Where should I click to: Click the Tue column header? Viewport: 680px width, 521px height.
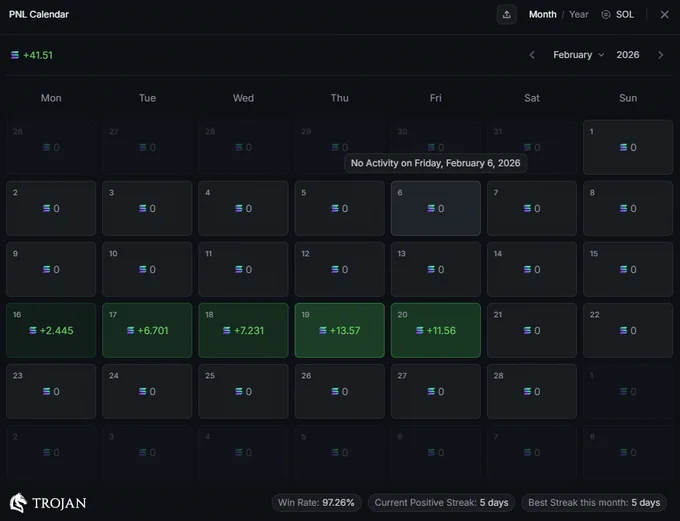(147, 98)
